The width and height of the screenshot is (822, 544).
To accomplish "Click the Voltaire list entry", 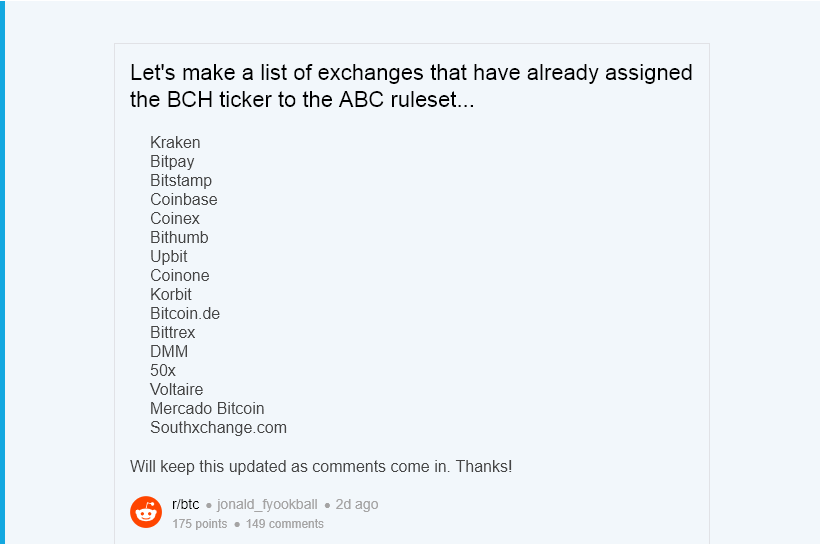I will coord(176,390).
